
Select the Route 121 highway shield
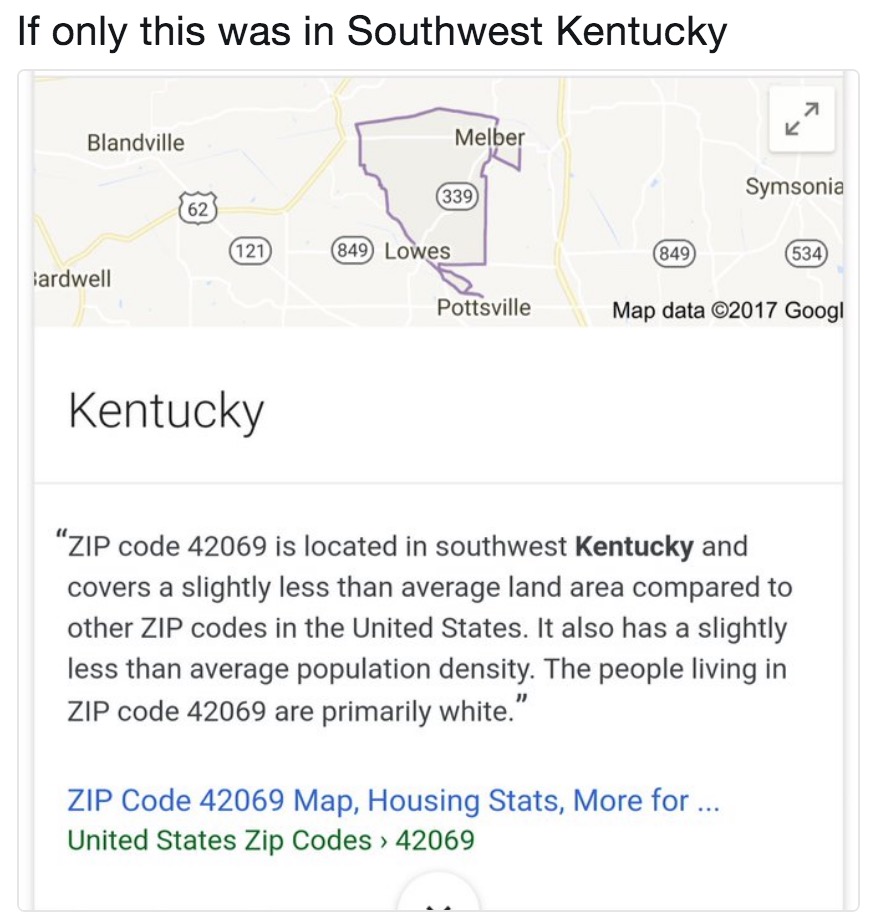251,251
